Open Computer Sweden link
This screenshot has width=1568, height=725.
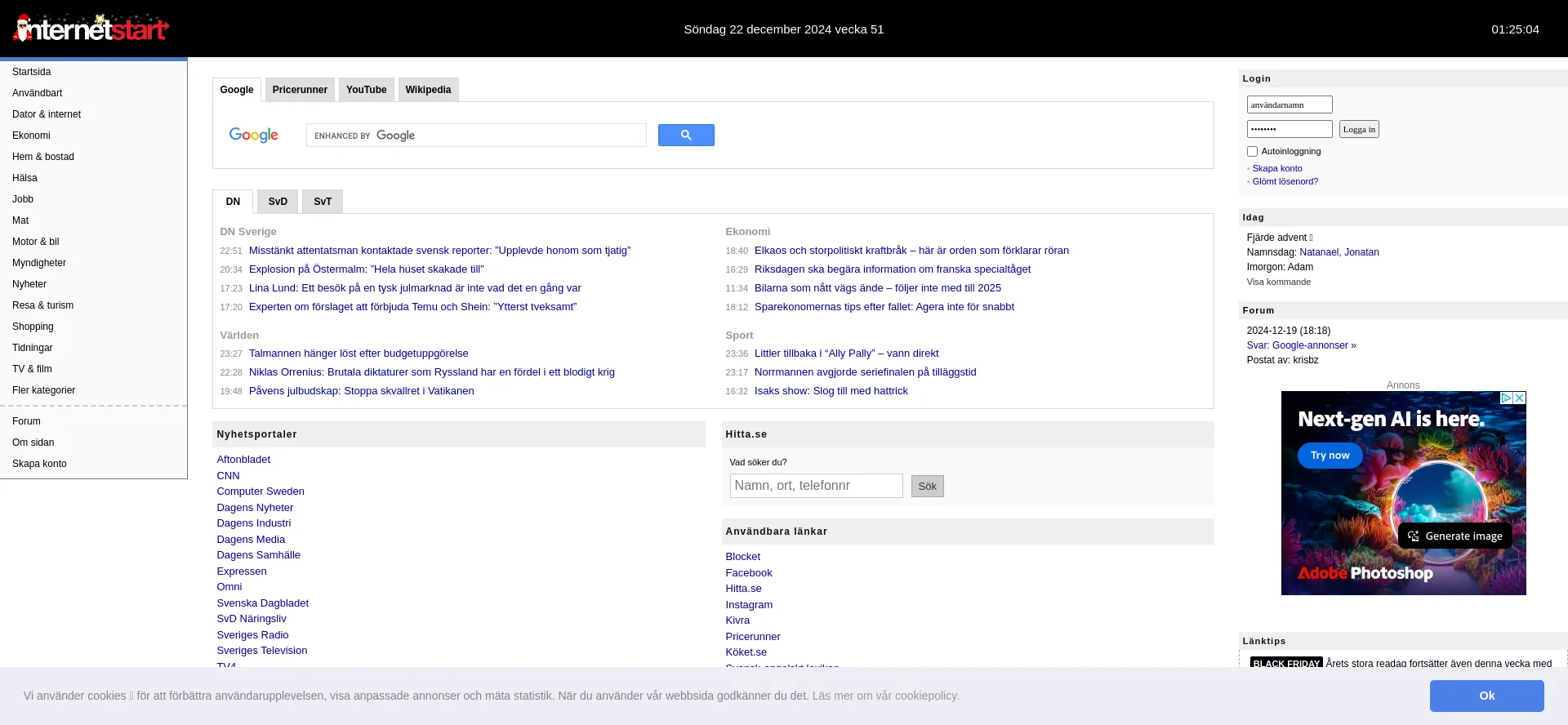pyautogui.click(x=261, y=491)
